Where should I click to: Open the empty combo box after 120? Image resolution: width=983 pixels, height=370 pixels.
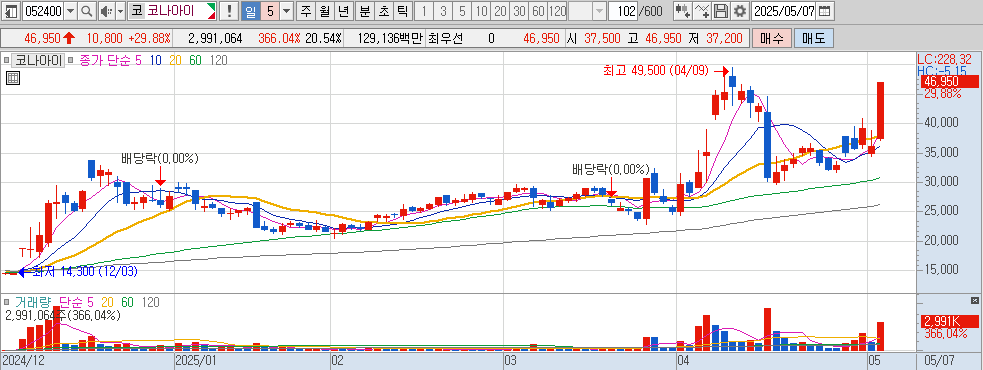(588, 11)
